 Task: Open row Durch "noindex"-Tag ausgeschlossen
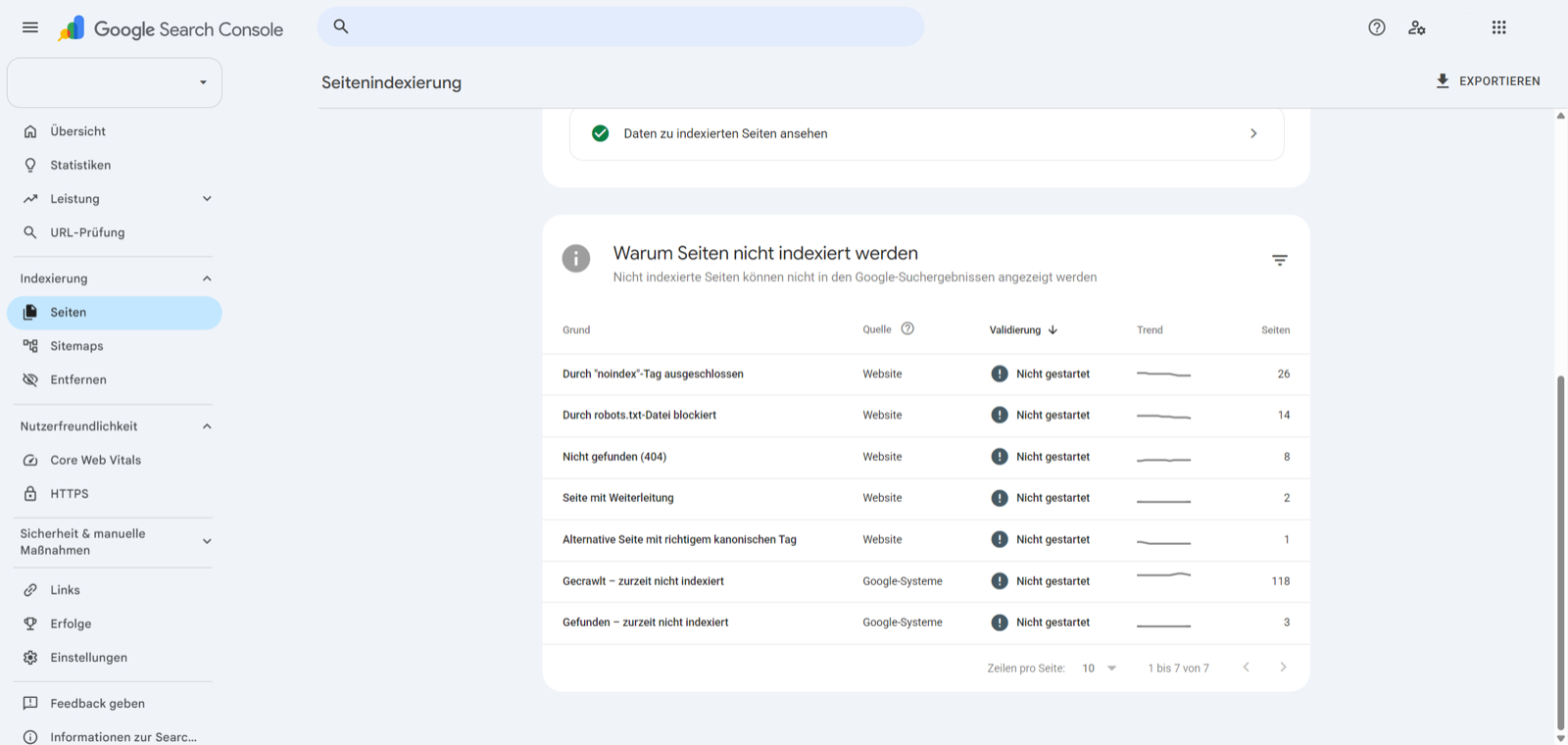926,374
